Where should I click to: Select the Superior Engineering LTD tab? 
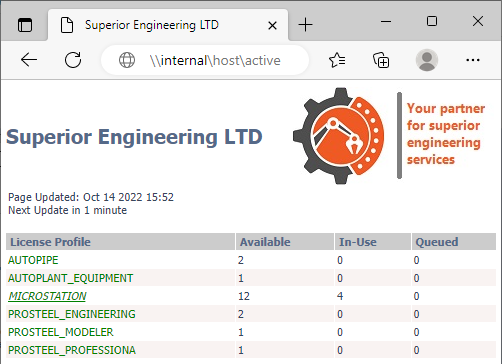point(168,25)
